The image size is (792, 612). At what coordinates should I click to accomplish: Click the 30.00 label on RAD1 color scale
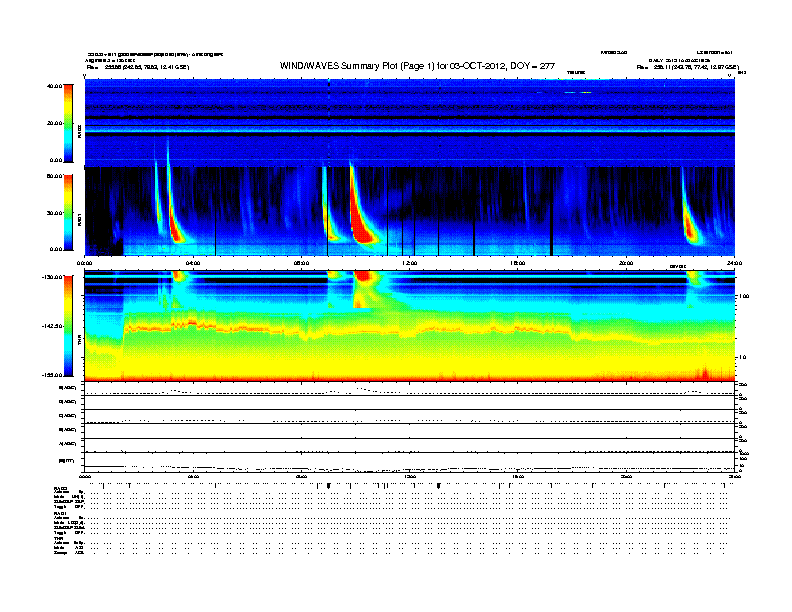tap(55, 213)
